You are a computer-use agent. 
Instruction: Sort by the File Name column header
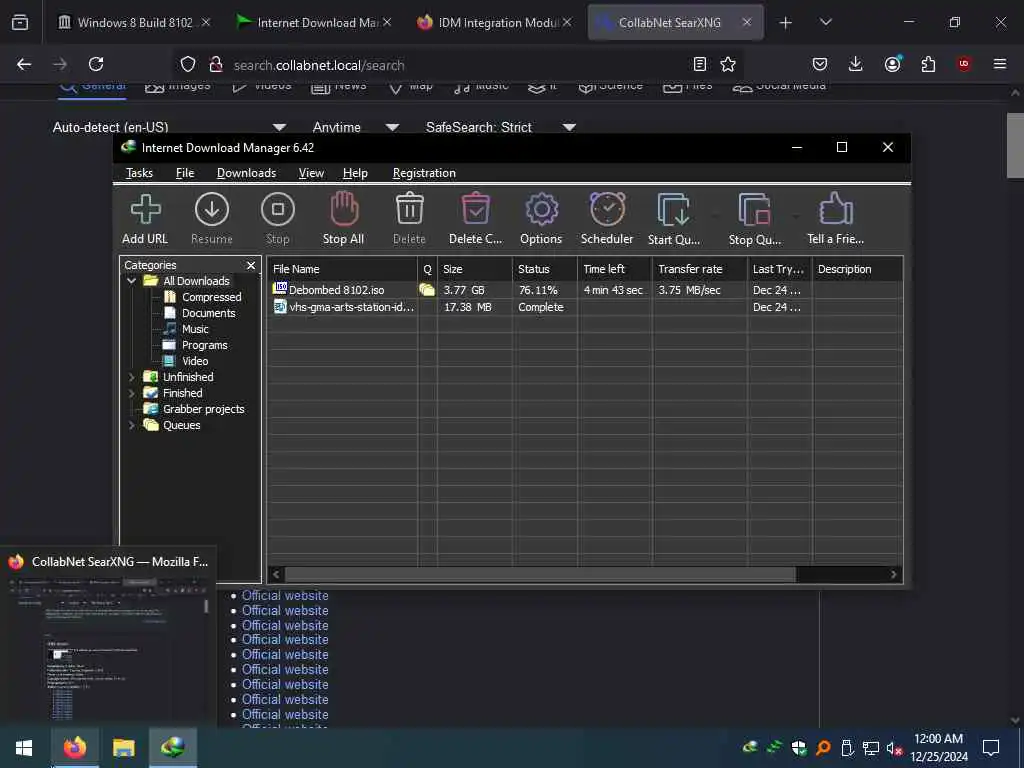(343, 269)
